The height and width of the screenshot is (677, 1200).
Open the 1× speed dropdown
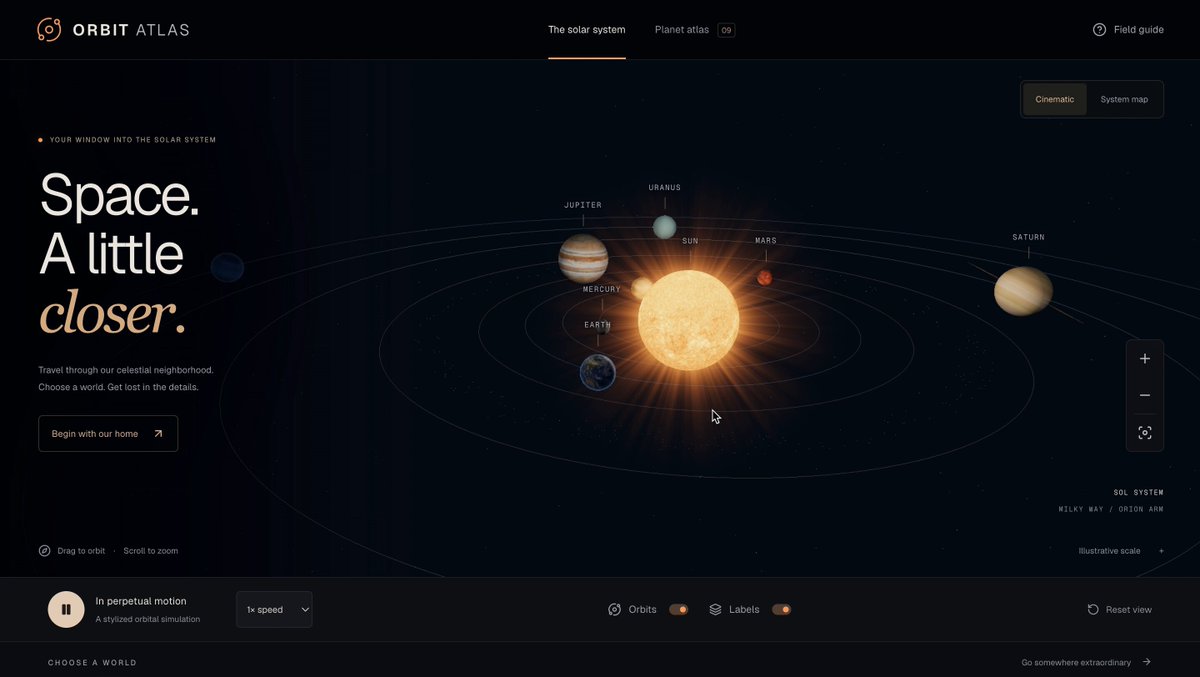tap(274, 609)
